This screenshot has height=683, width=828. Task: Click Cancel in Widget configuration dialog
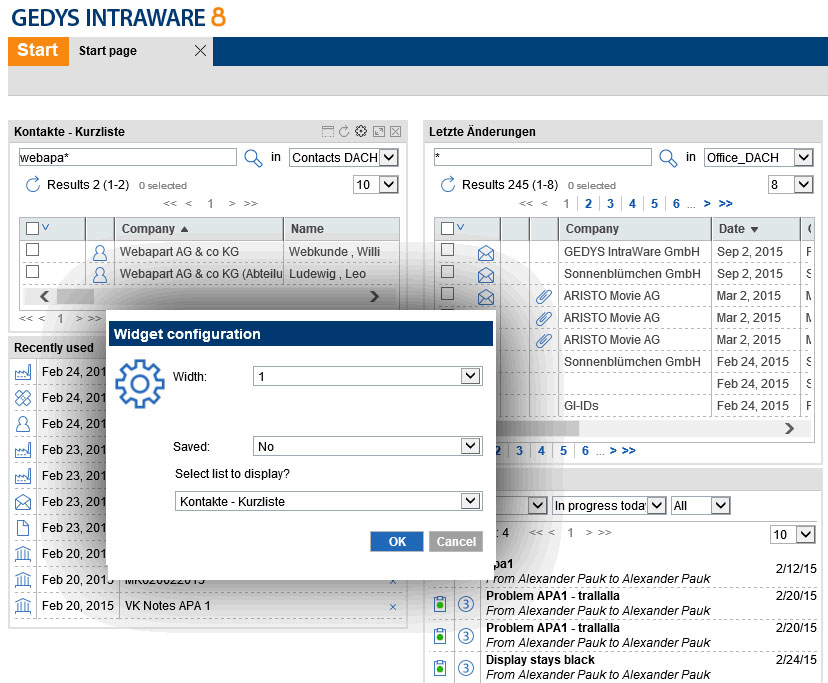pyautogui.click(x=456, y=541)
